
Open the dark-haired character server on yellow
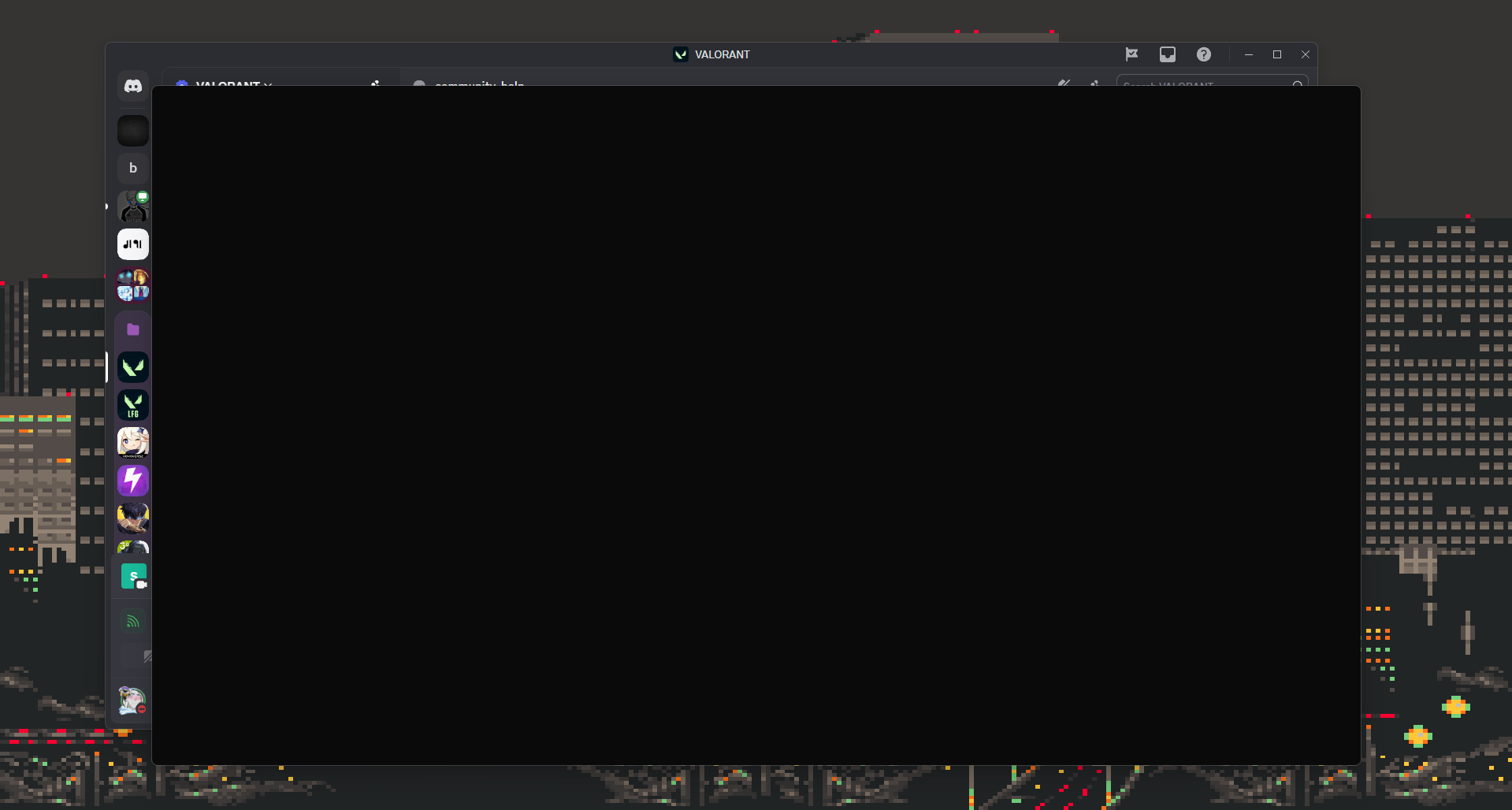(133, 518)
